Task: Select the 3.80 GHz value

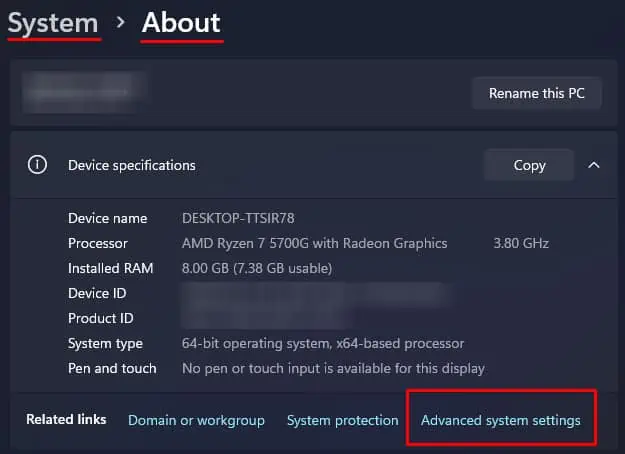Action: [521, 244]
